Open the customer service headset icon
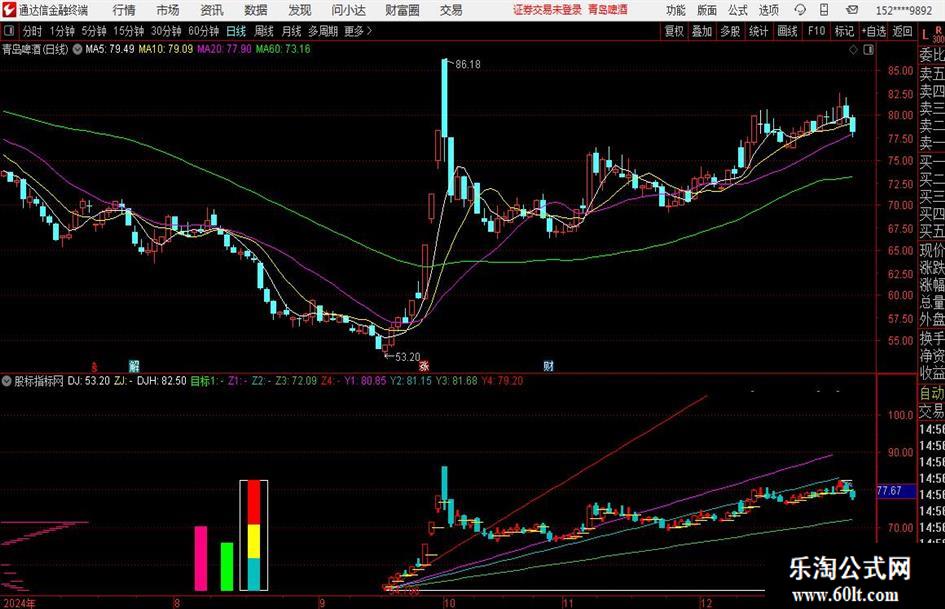This screenshot has width=945, height=609. pyautogui.click(x=800, y=10)
